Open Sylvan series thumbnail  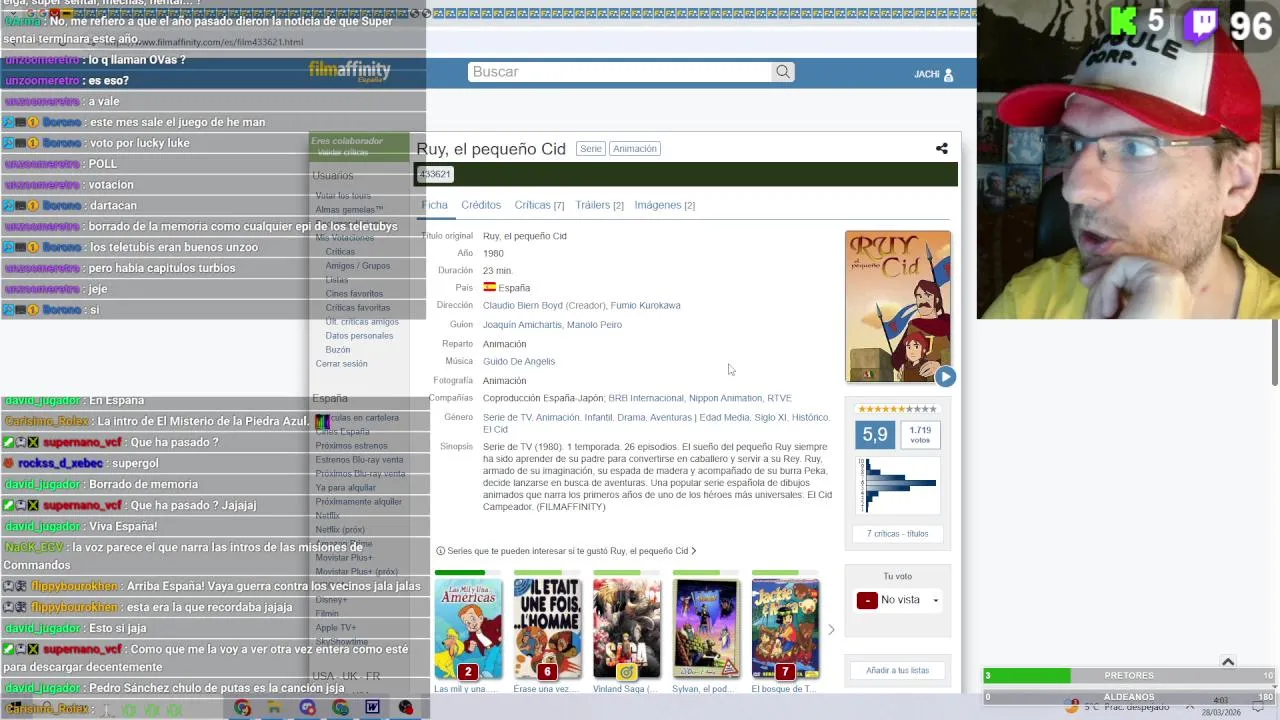coord(706,627)
